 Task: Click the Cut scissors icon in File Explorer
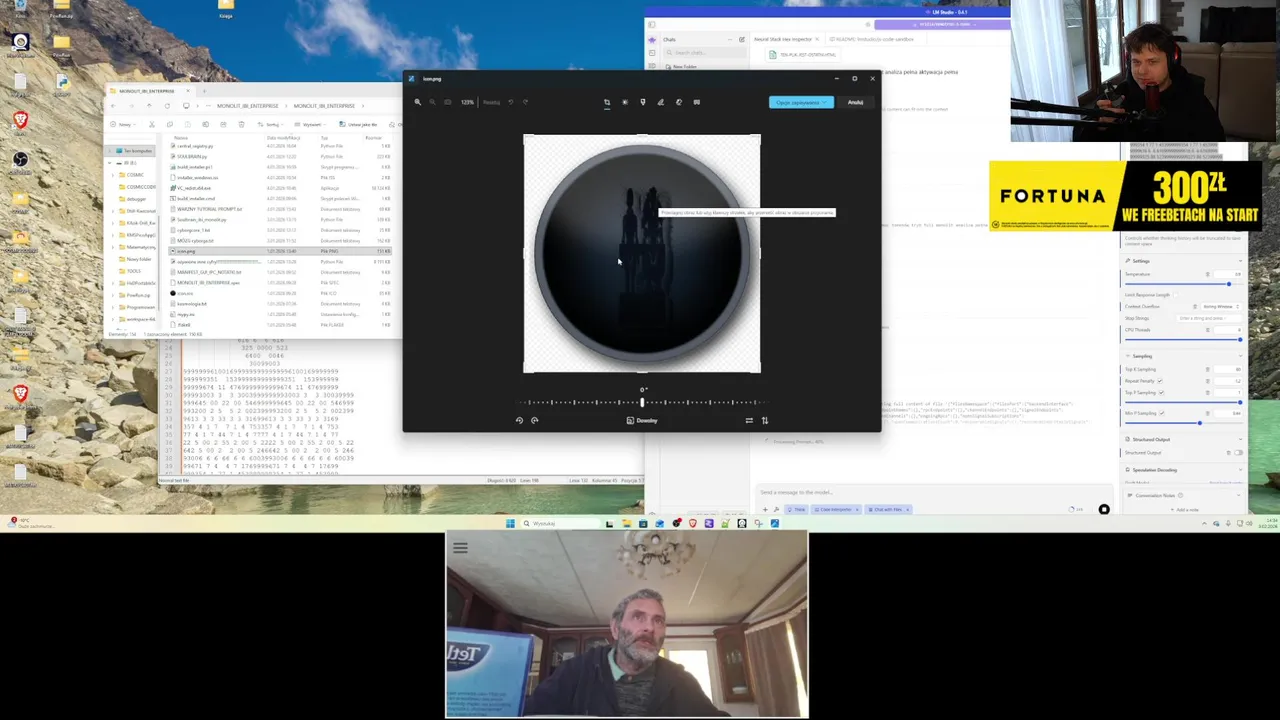click(152, 124)
